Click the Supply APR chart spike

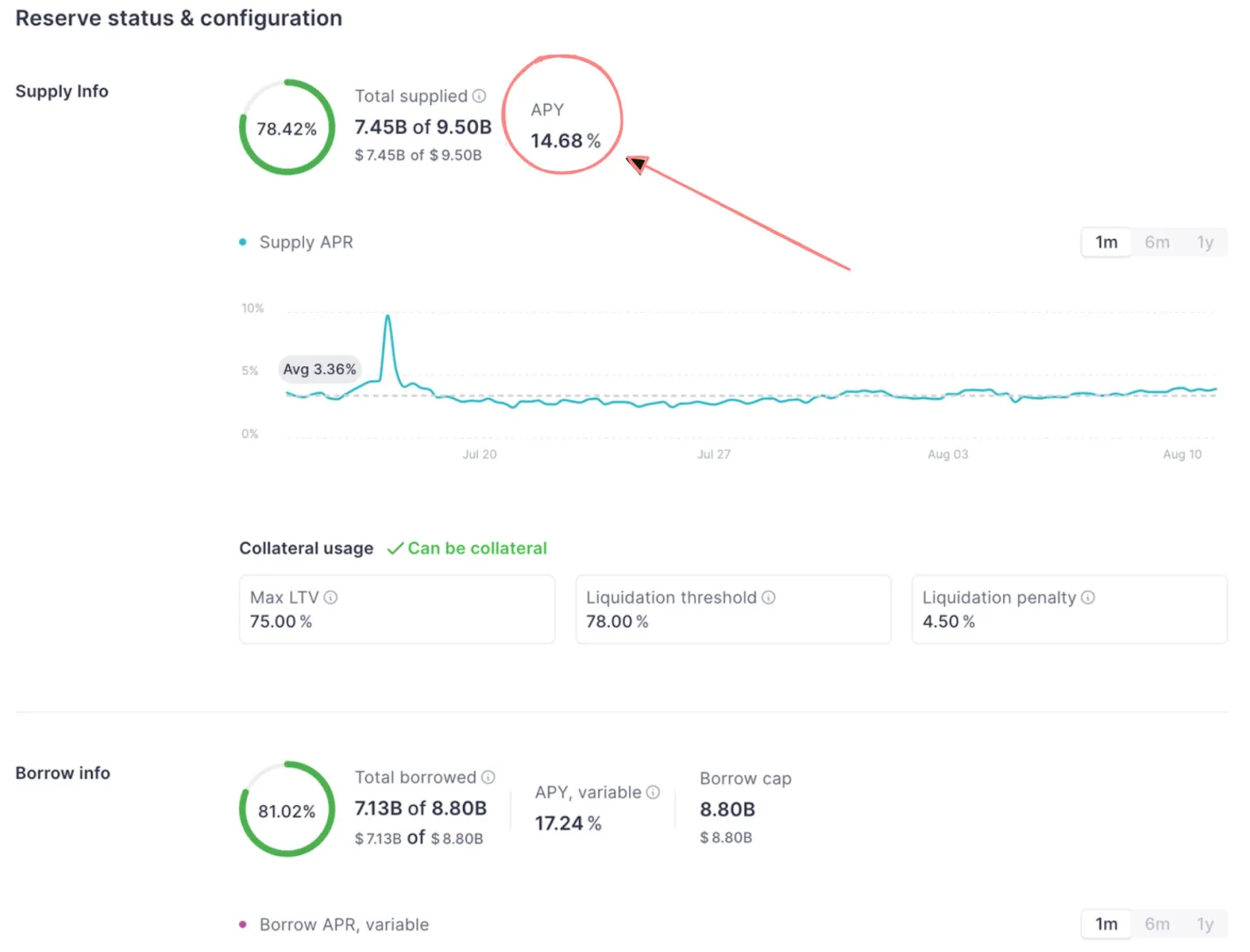click(x=388, y=316)
